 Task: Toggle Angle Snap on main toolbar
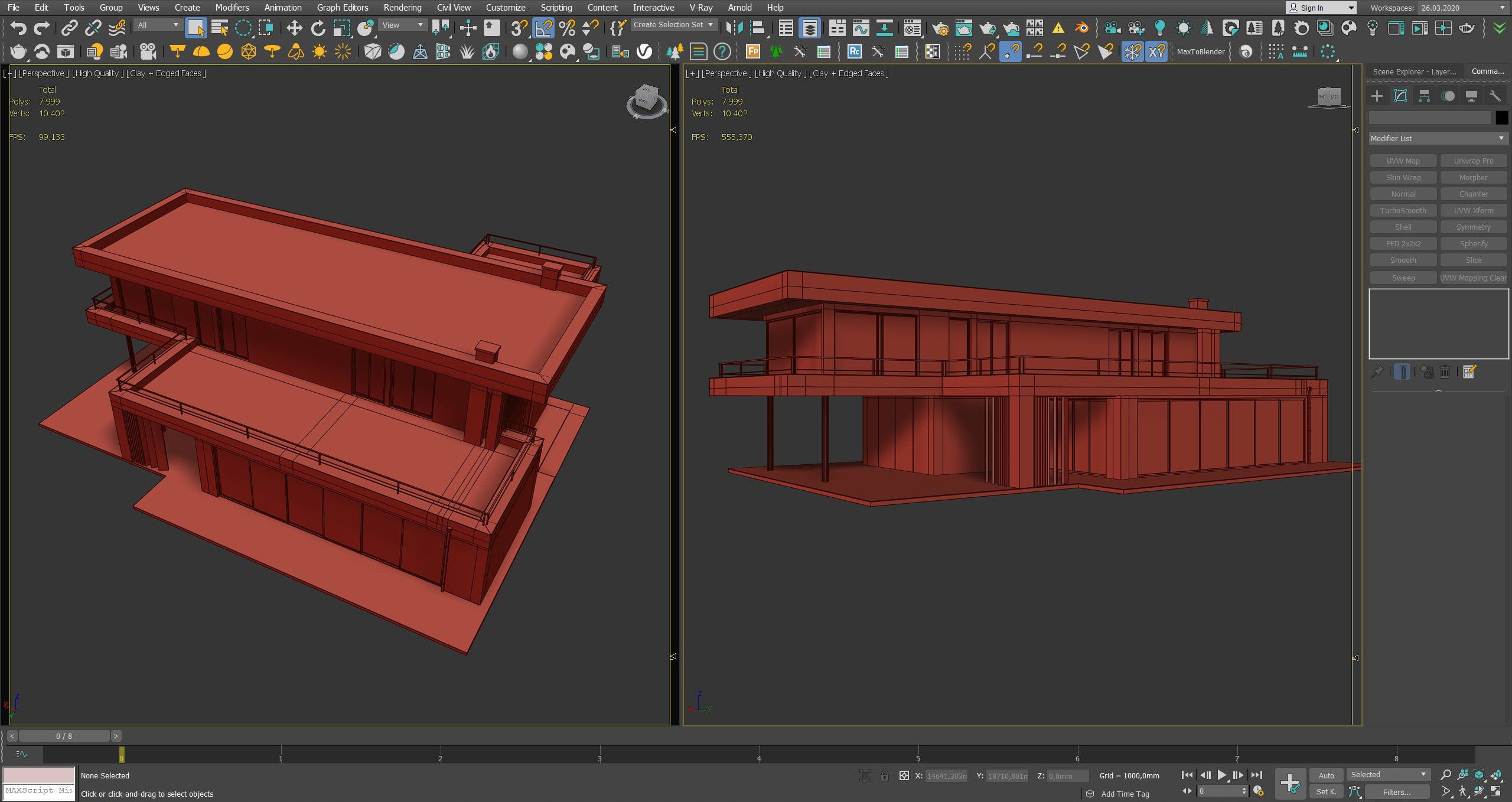pos(543,28)
